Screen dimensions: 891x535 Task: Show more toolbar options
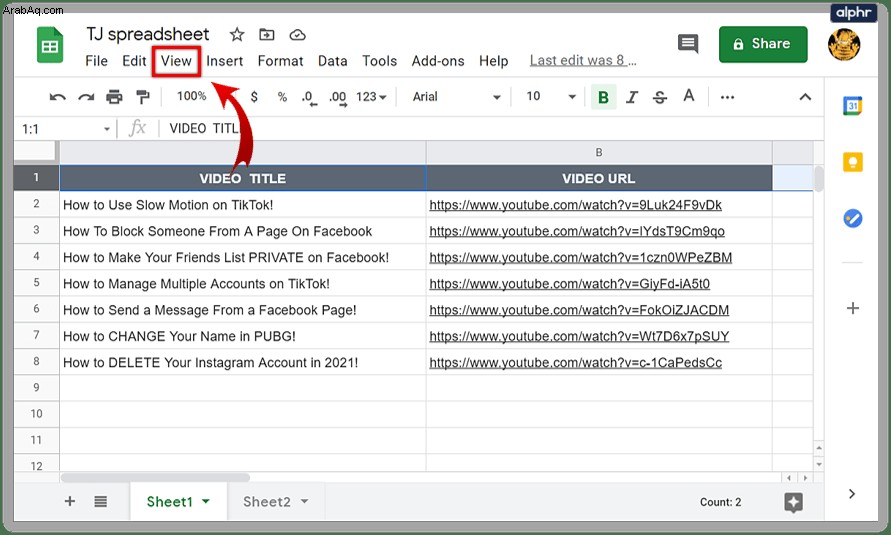click(727, 97)
